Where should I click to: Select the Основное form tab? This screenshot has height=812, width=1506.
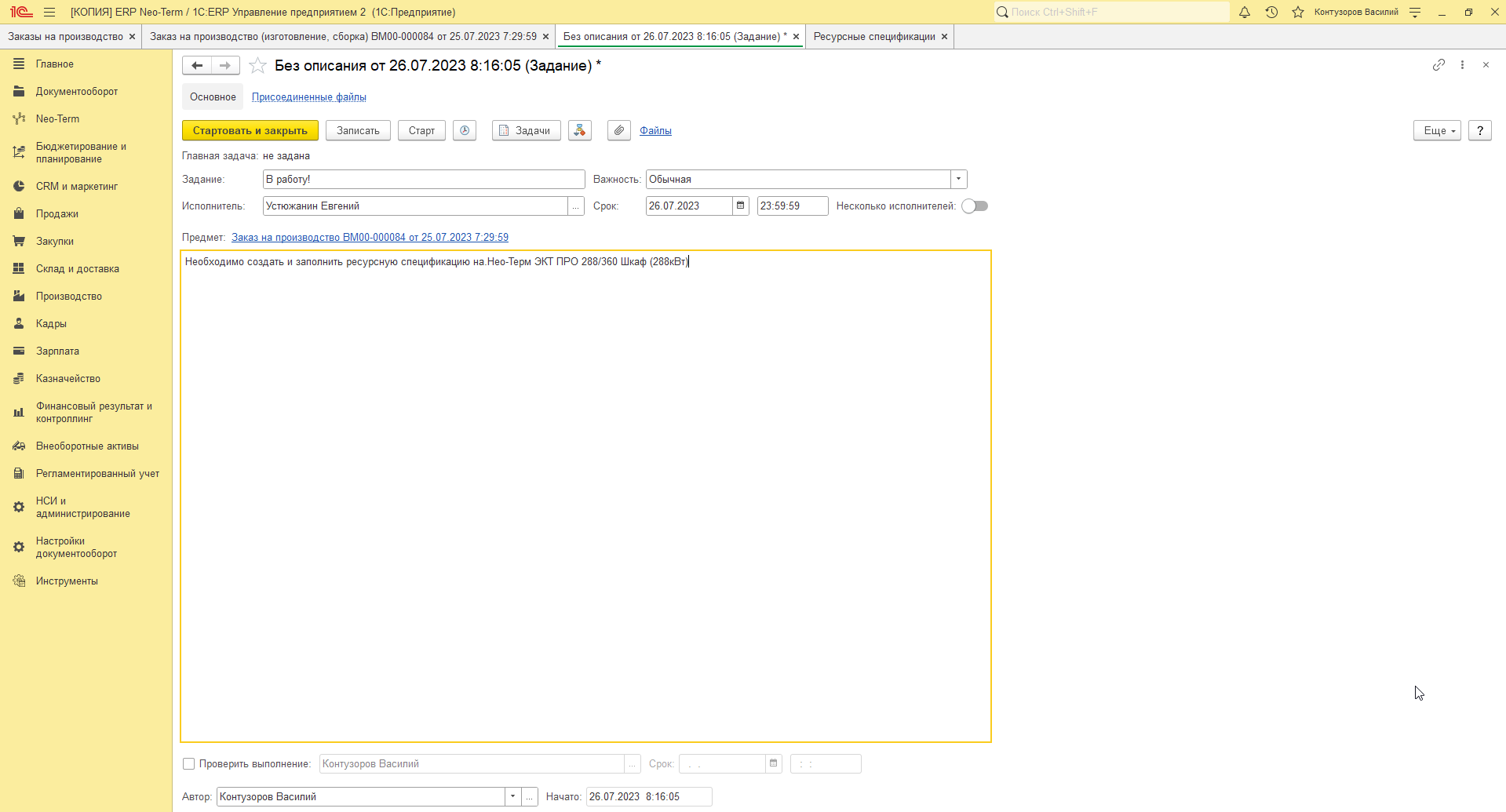coord(213,96)
